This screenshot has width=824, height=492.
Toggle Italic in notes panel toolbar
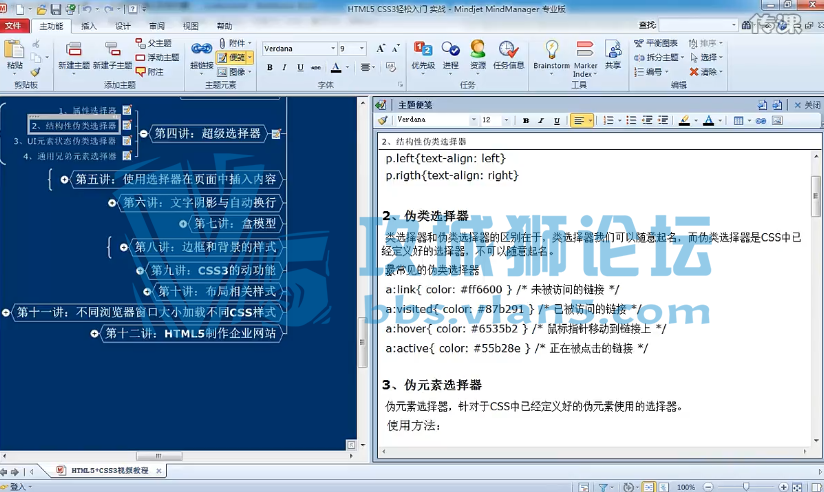[541, 120]
